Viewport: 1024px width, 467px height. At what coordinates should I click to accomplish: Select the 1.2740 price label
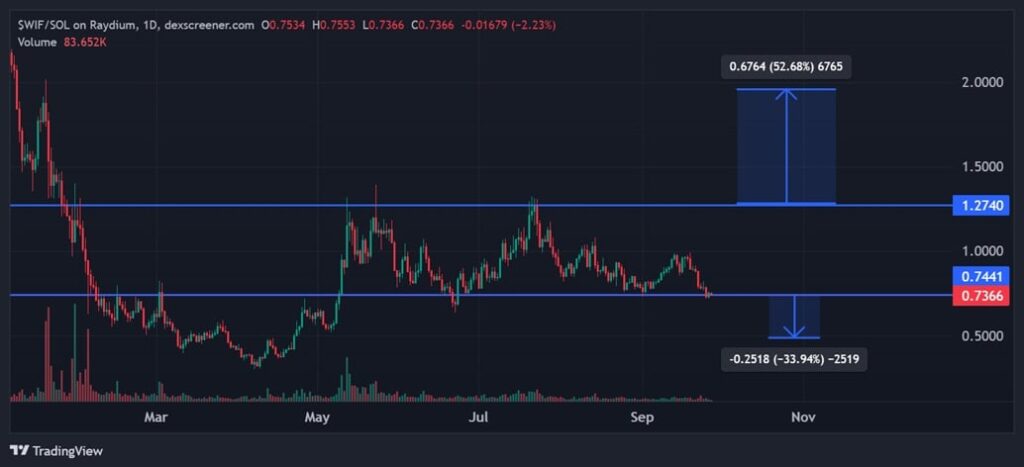(981, 205)
